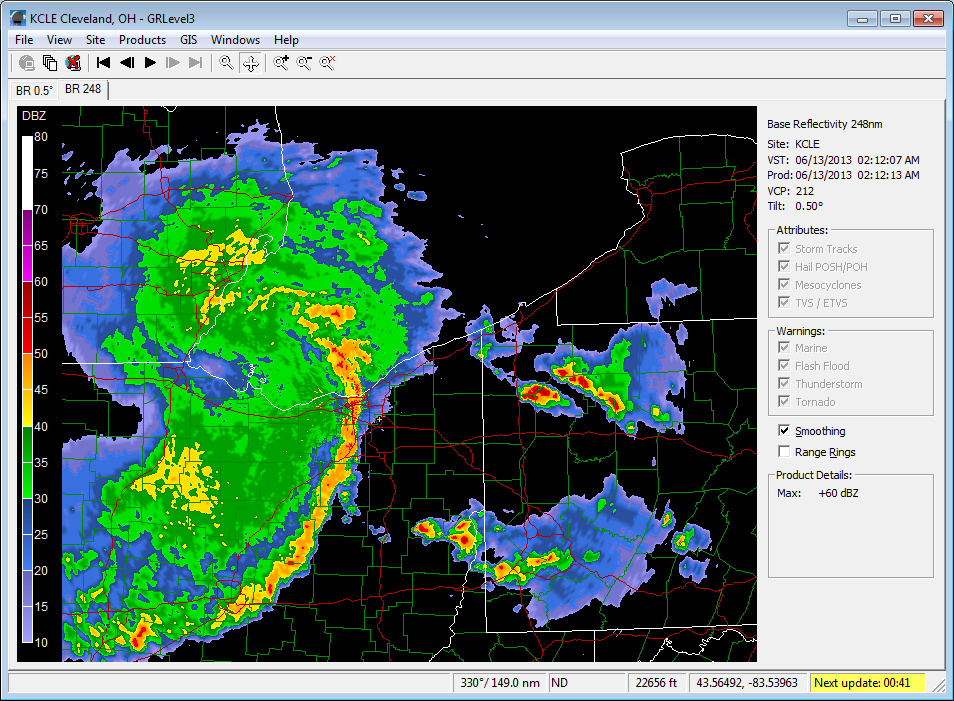954x701 pixels.
Task: Disable the Smoothing checkbox
Action: [784, 431]
